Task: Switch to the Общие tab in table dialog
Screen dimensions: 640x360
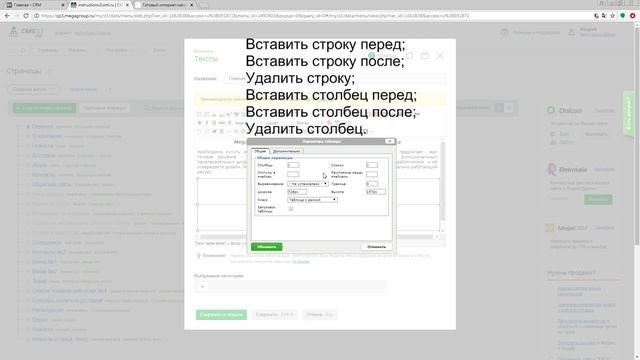Action: click(260, 151)
